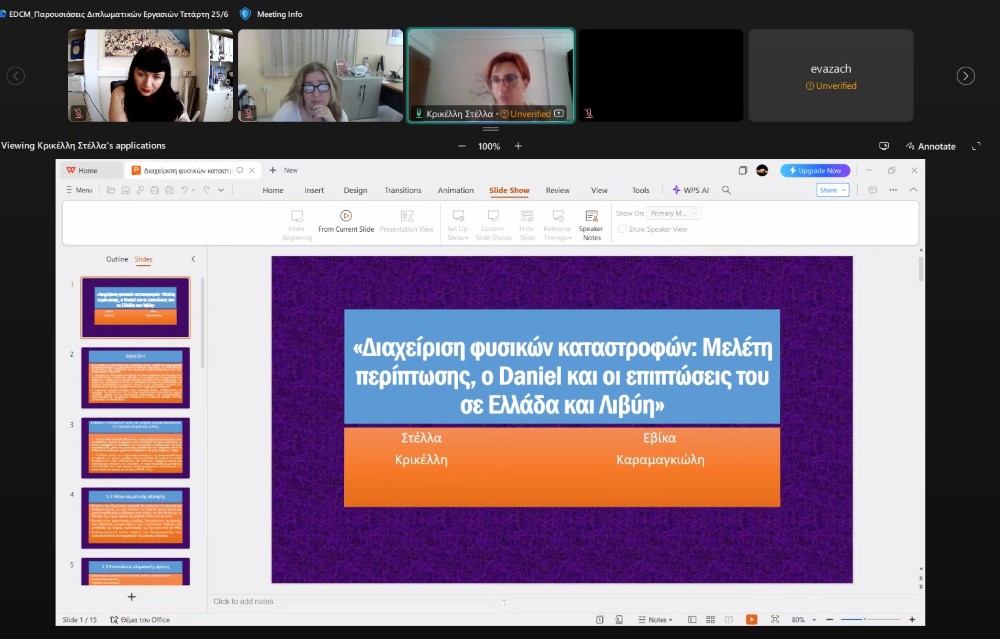Collapse the slides panel with chevron
1000x639 pixels.
coord(193,259)
